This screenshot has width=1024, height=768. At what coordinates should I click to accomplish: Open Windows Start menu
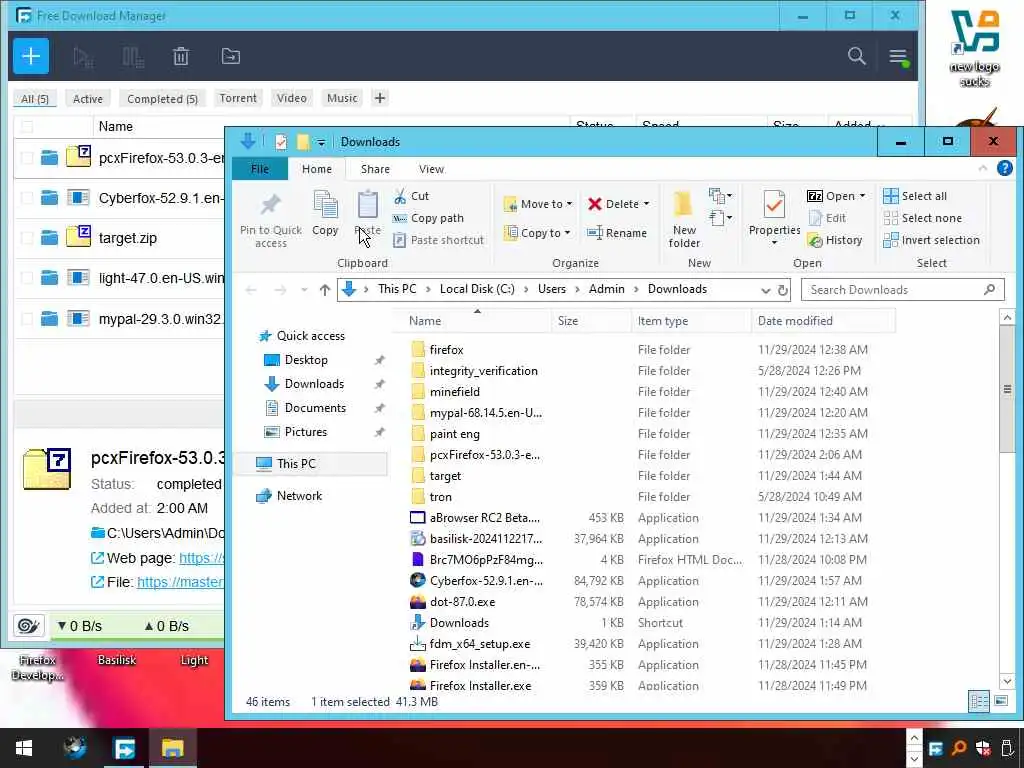pos(24,748)
